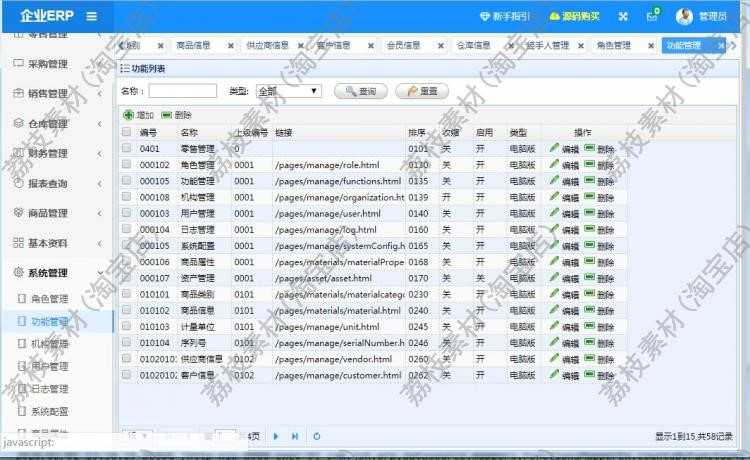Open the message inbox icon with badge

tap(652, 15)
